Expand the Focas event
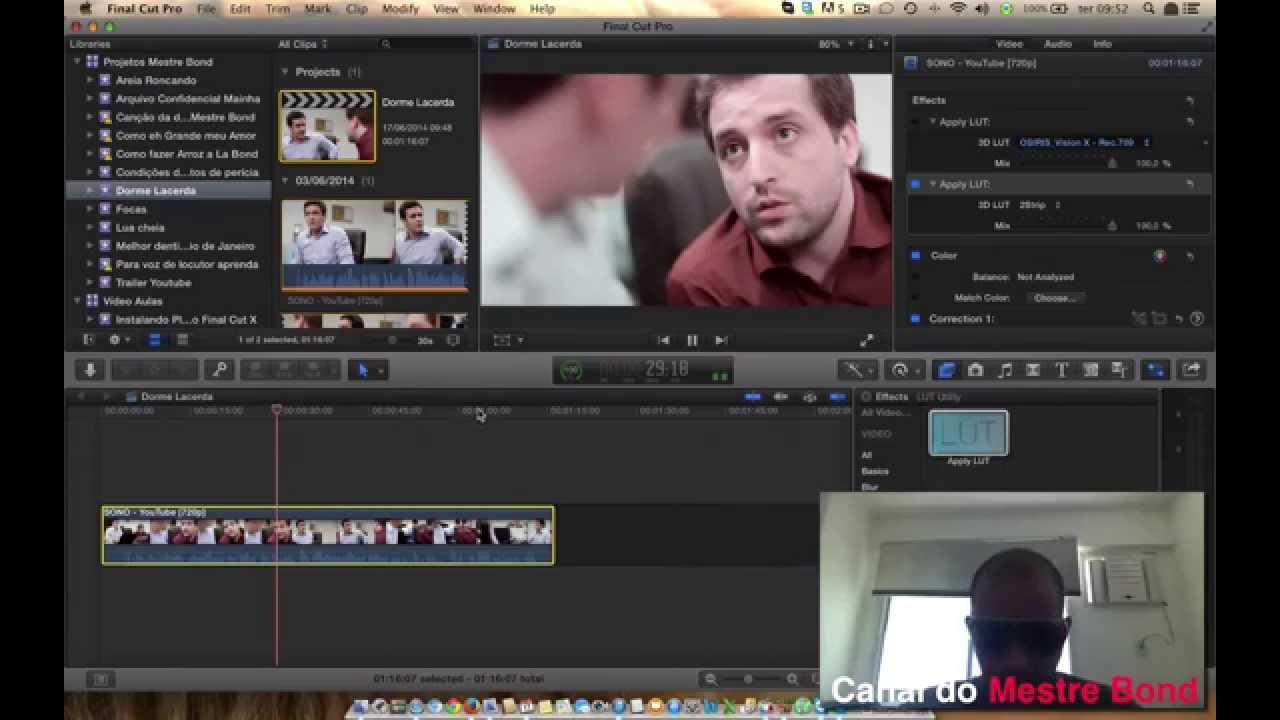Screen dimensions: 1280x720 coord(89,209)
